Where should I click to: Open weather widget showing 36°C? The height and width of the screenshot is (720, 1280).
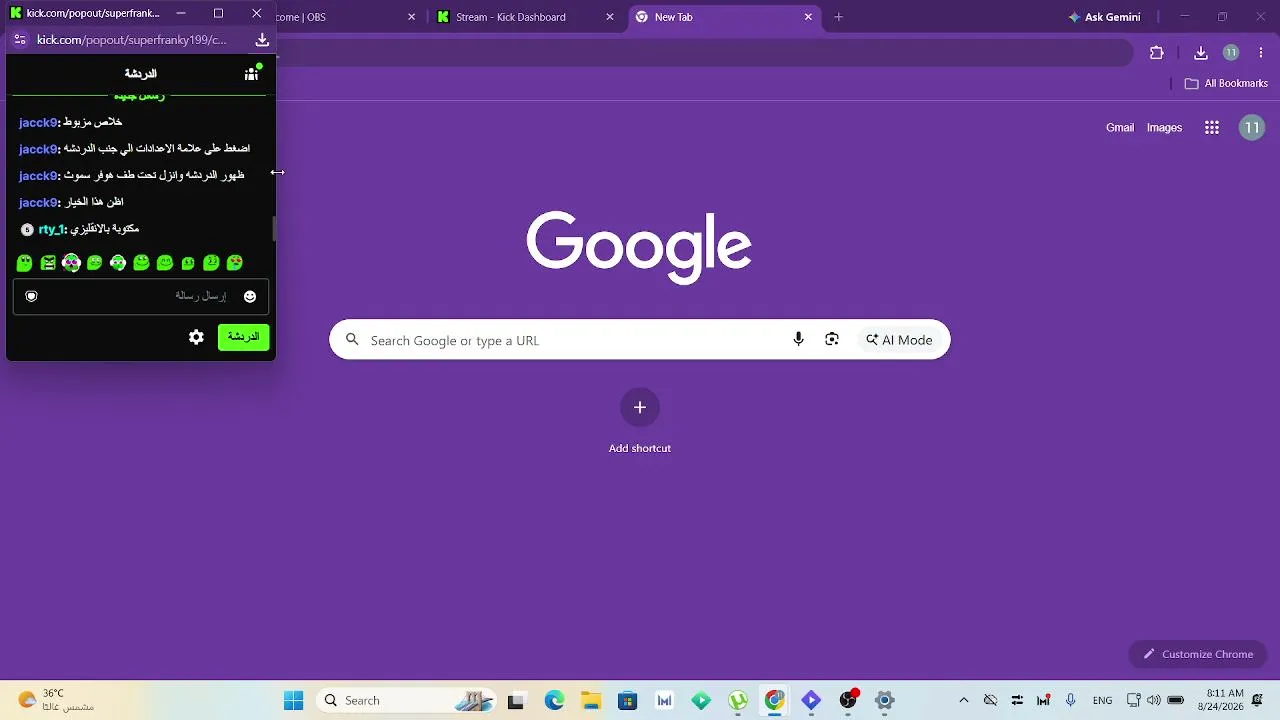pyautogui.click(x=55, y=700)
